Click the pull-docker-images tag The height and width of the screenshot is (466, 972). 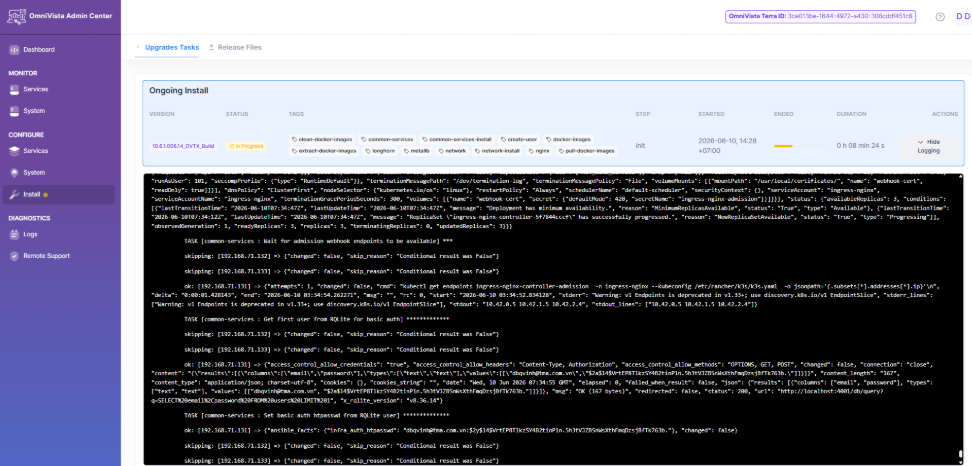[586, 151]
